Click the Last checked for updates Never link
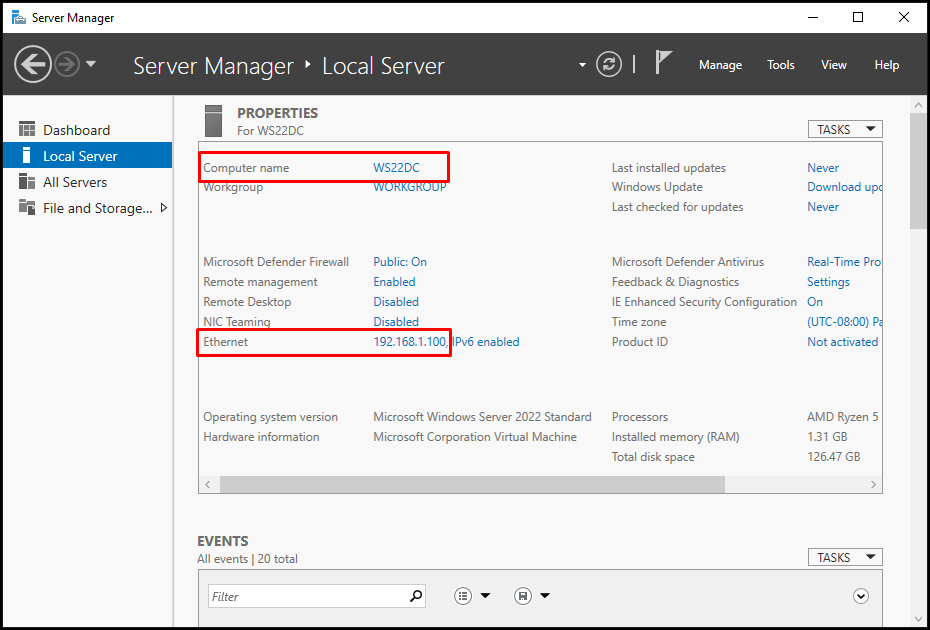Image resolution: width=930 pixels, height=630 pixels. (x=823, y=207)
